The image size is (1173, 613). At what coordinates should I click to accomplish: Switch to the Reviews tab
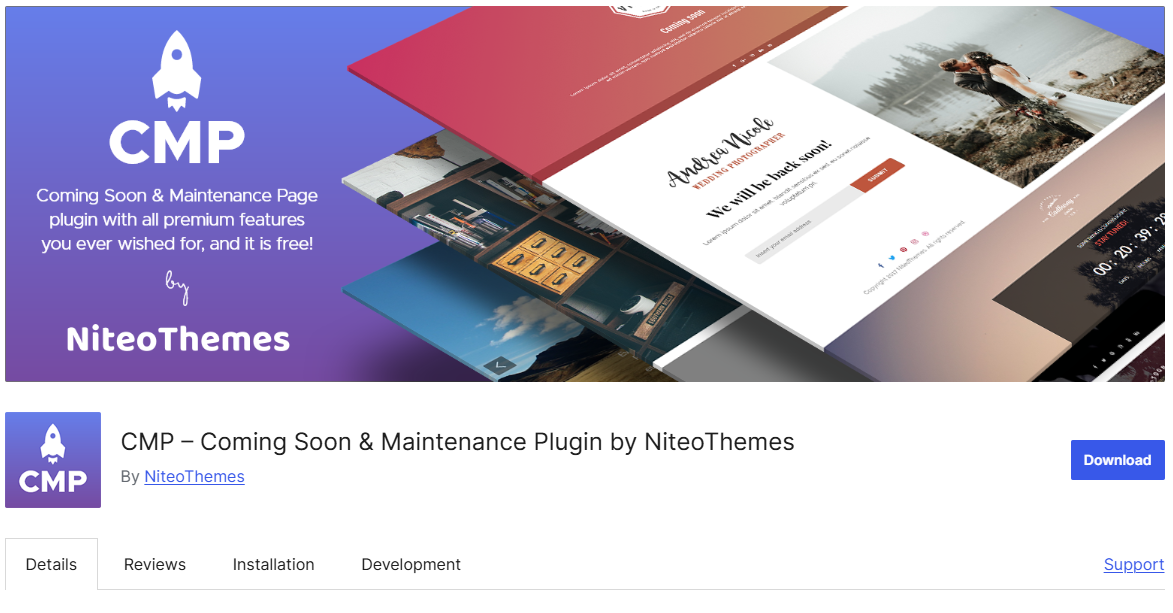(155, 564)
